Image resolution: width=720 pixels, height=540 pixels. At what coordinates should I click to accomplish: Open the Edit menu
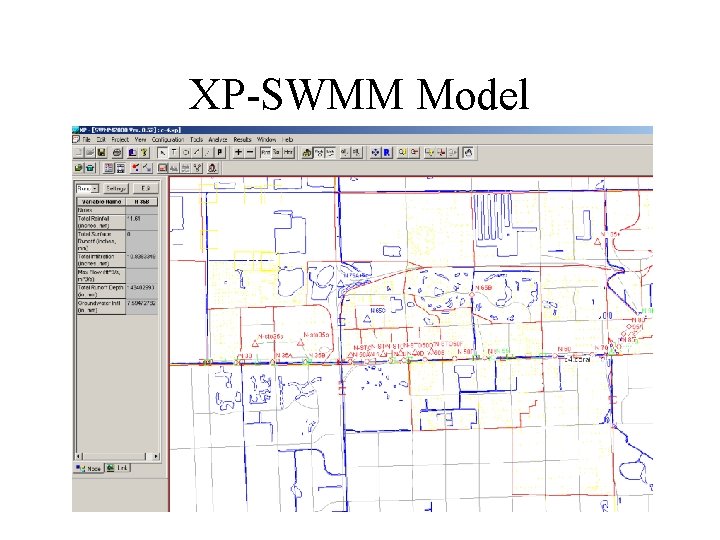pyautogui.click(x=101, y=140)
